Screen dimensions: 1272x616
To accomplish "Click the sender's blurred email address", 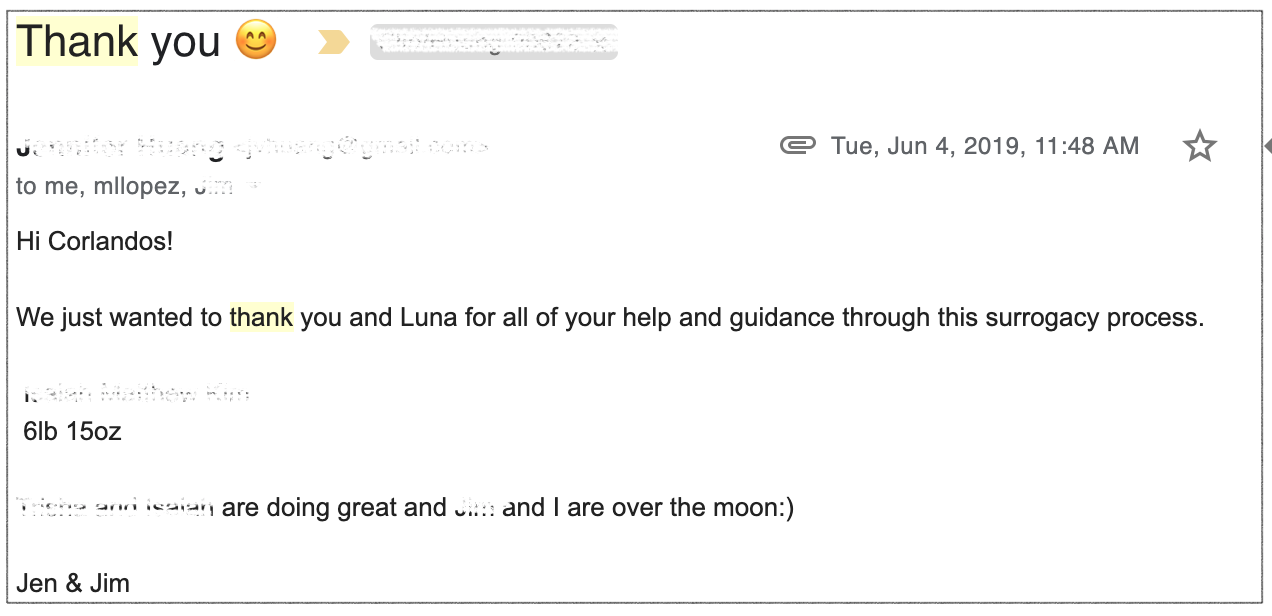I will point(360,148).
